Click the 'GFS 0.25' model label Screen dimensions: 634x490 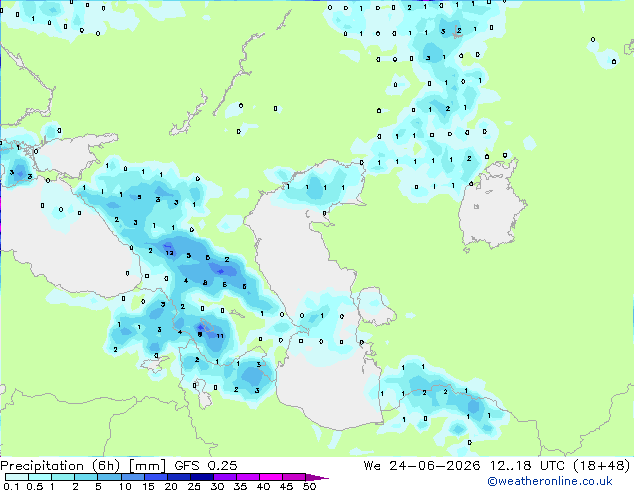click(206, 466)
